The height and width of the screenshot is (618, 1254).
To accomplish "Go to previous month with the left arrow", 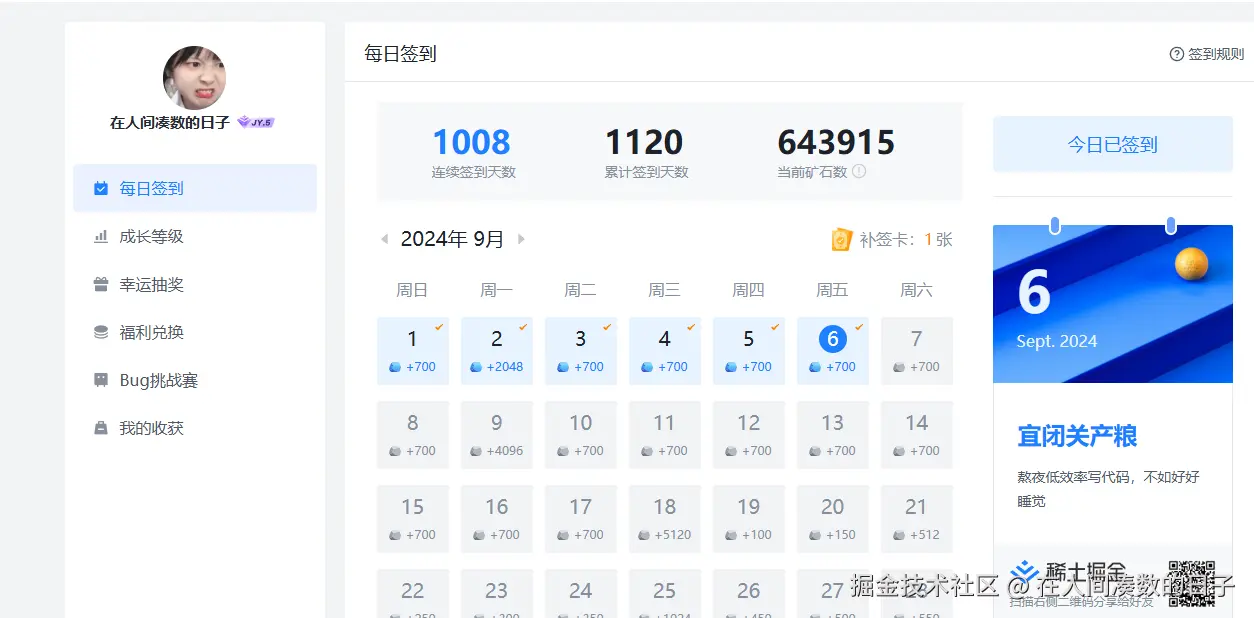I will coord(384,239).
